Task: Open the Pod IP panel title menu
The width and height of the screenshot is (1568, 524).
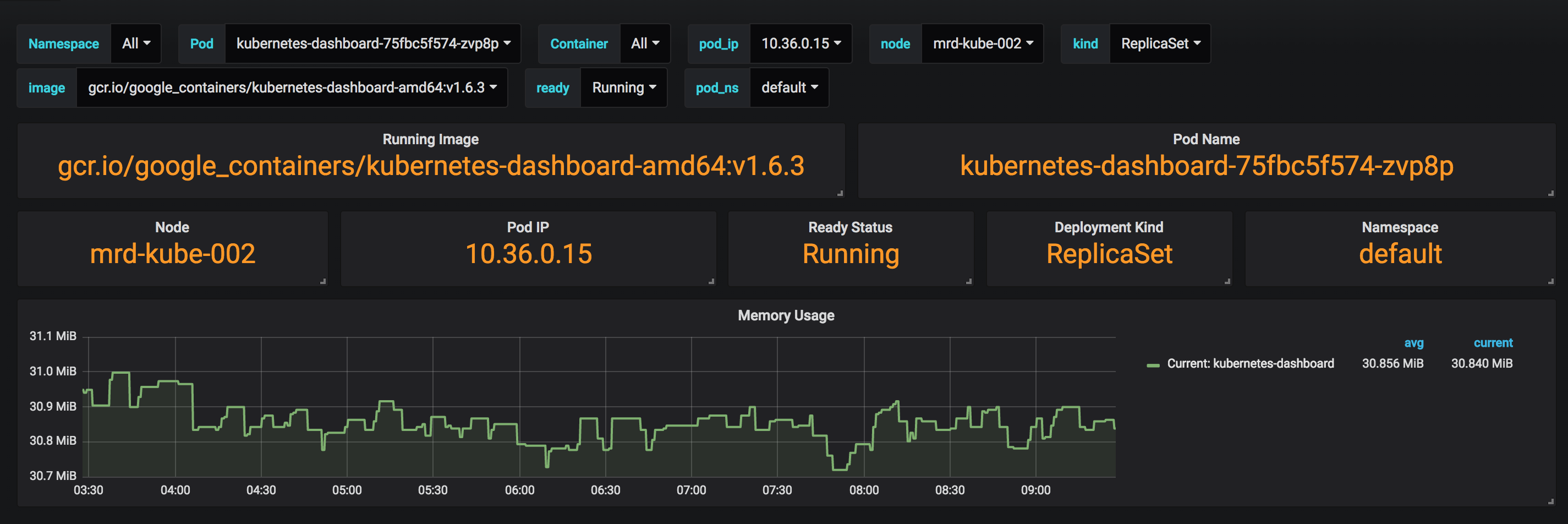Action: pyautogui.click(x=528, y=227)
